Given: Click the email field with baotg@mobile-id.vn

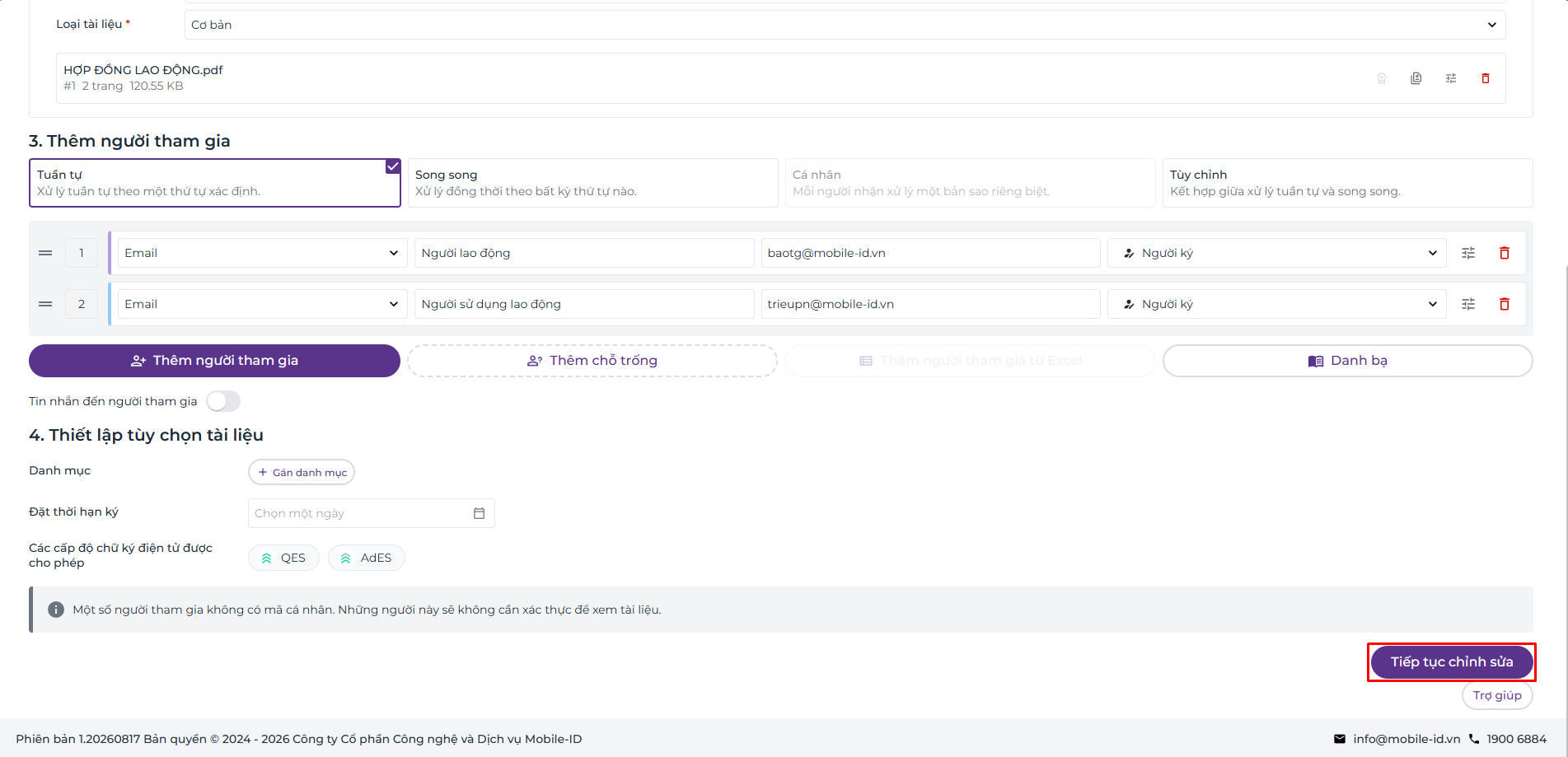Looking at the screenshot, I should (930, 253).
